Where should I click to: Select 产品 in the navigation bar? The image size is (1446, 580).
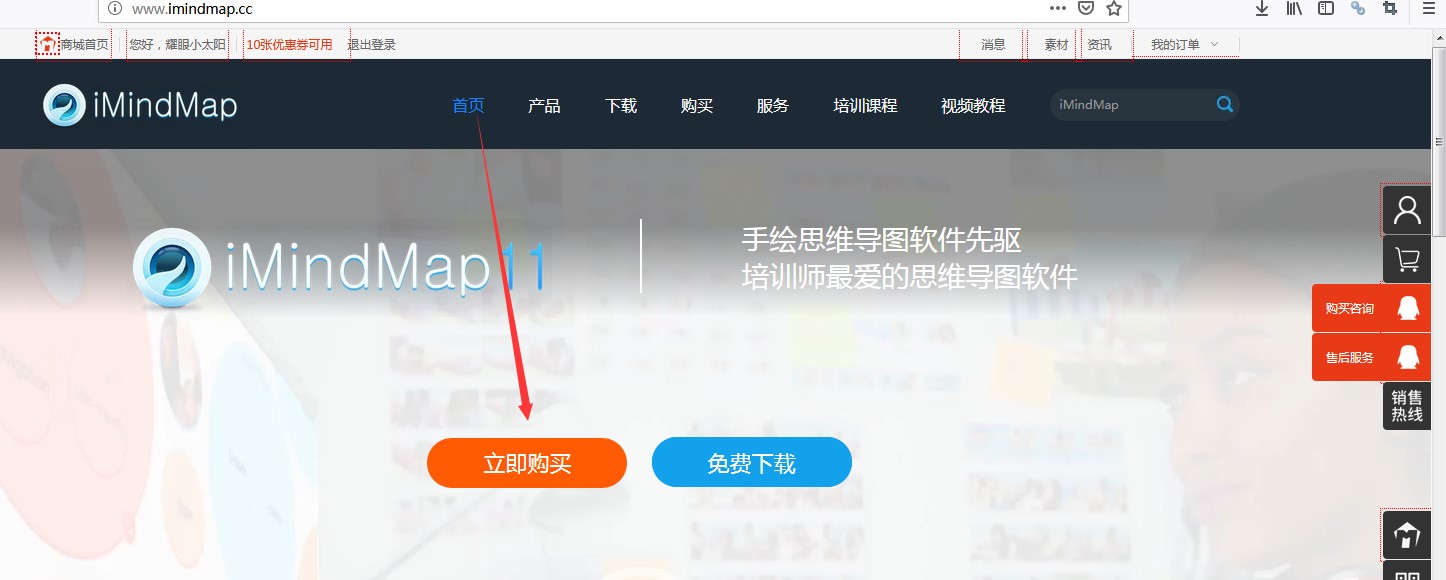tap(544, 104)
